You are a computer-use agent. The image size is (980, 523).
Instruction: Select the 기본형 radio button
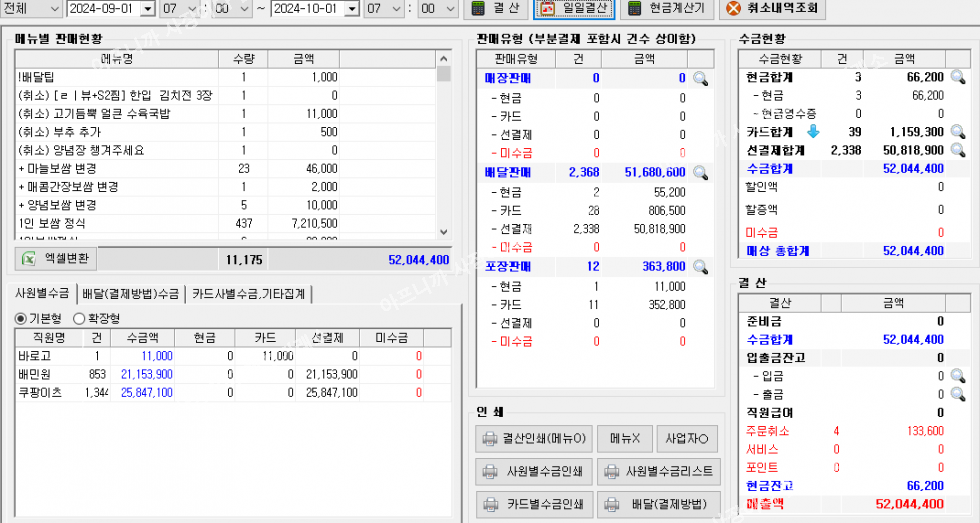(x=21, y=317)
